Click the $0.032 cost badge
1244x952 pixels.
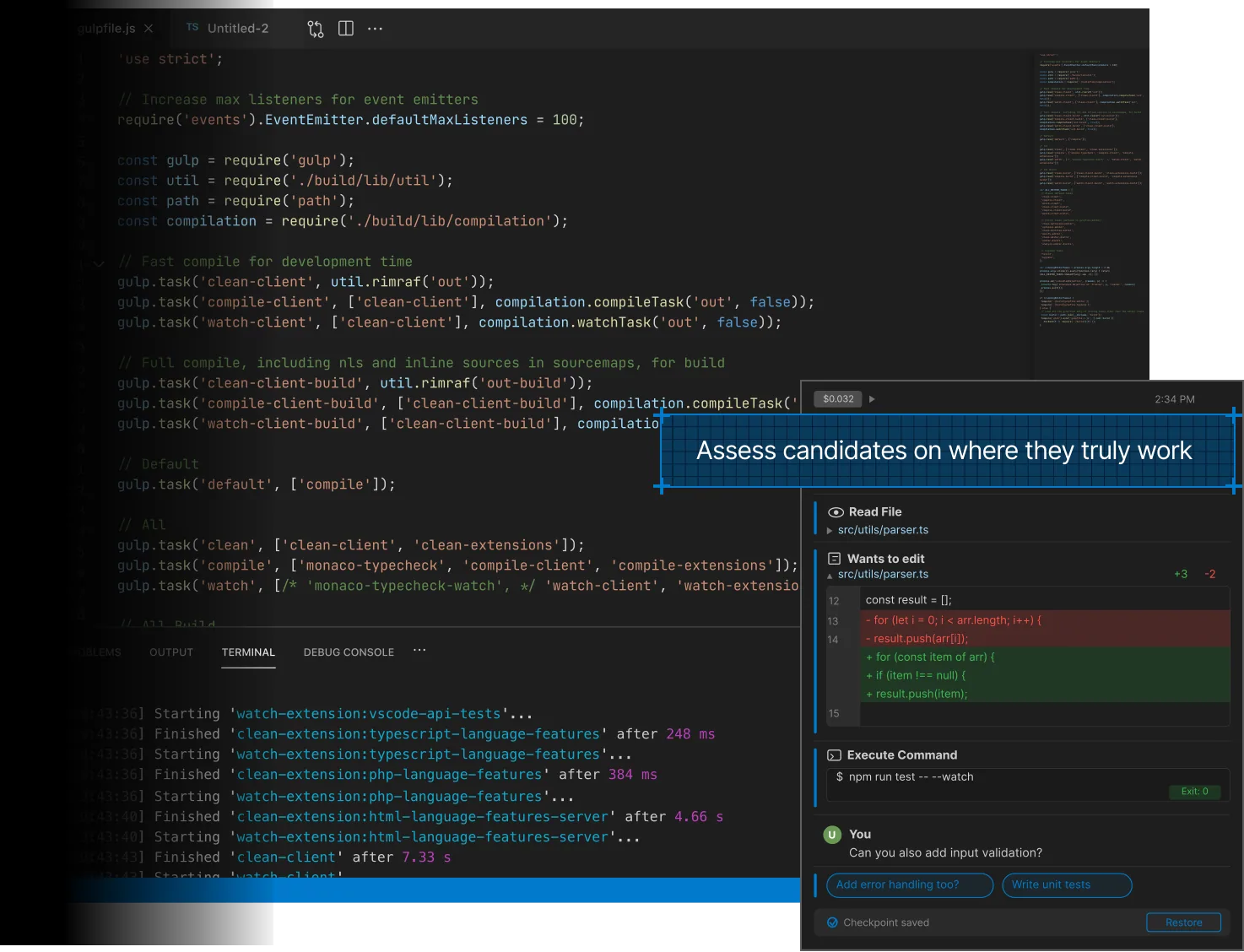pos(838,399)
